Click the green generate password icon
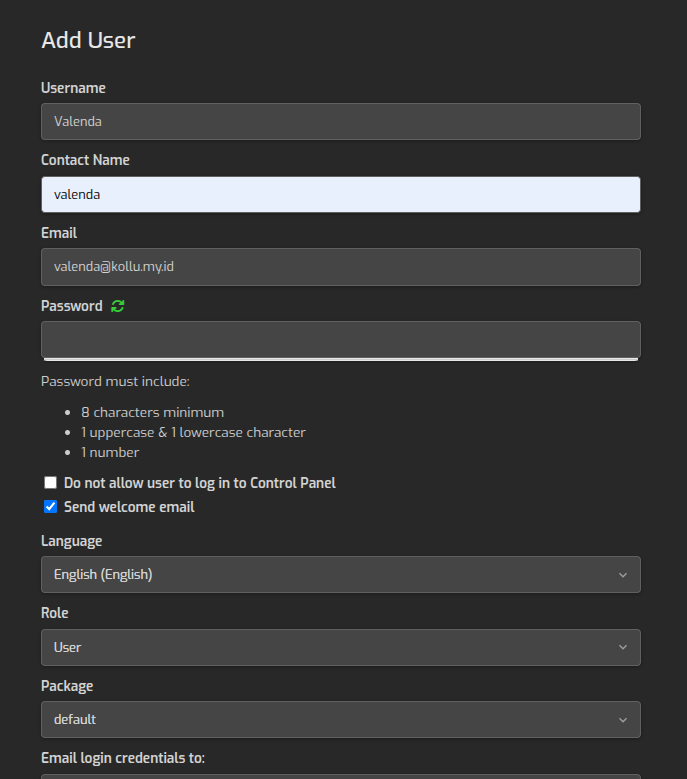 click(x=118, y=306)
